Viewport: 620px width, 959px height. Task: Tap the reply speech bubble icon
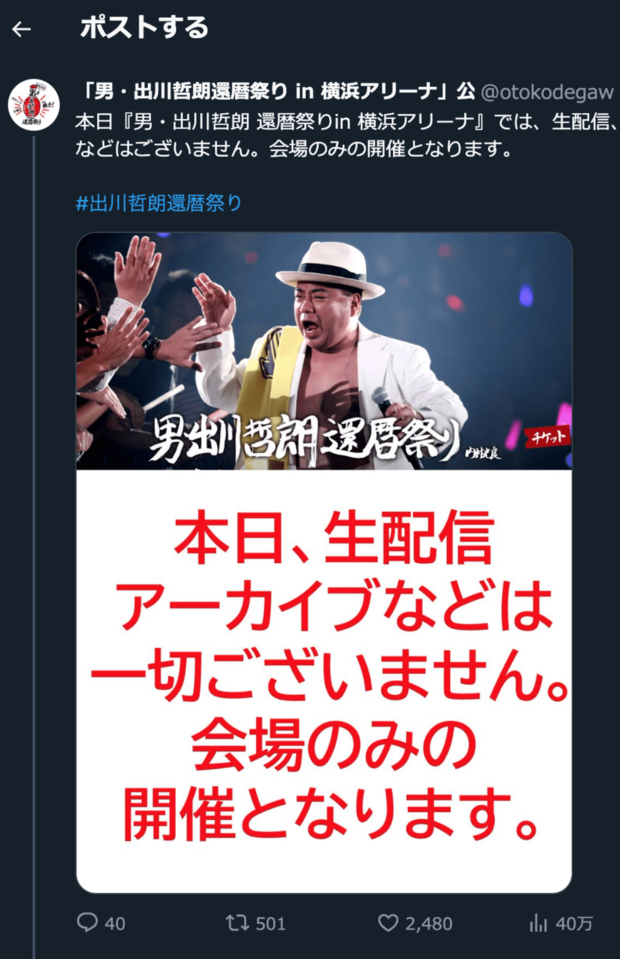coord(87,922)
